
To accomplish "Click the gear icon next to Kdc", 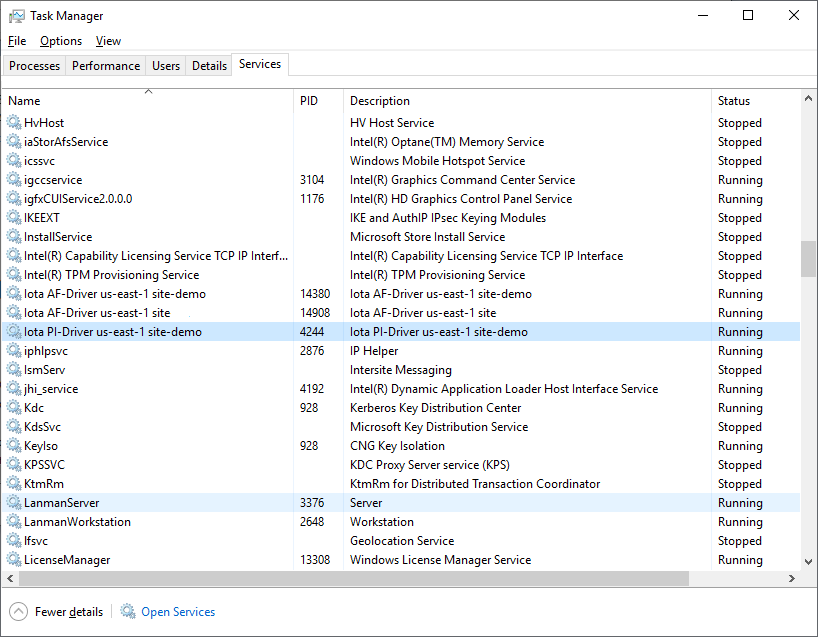I will pyautogui.click(x=14, y=407).
